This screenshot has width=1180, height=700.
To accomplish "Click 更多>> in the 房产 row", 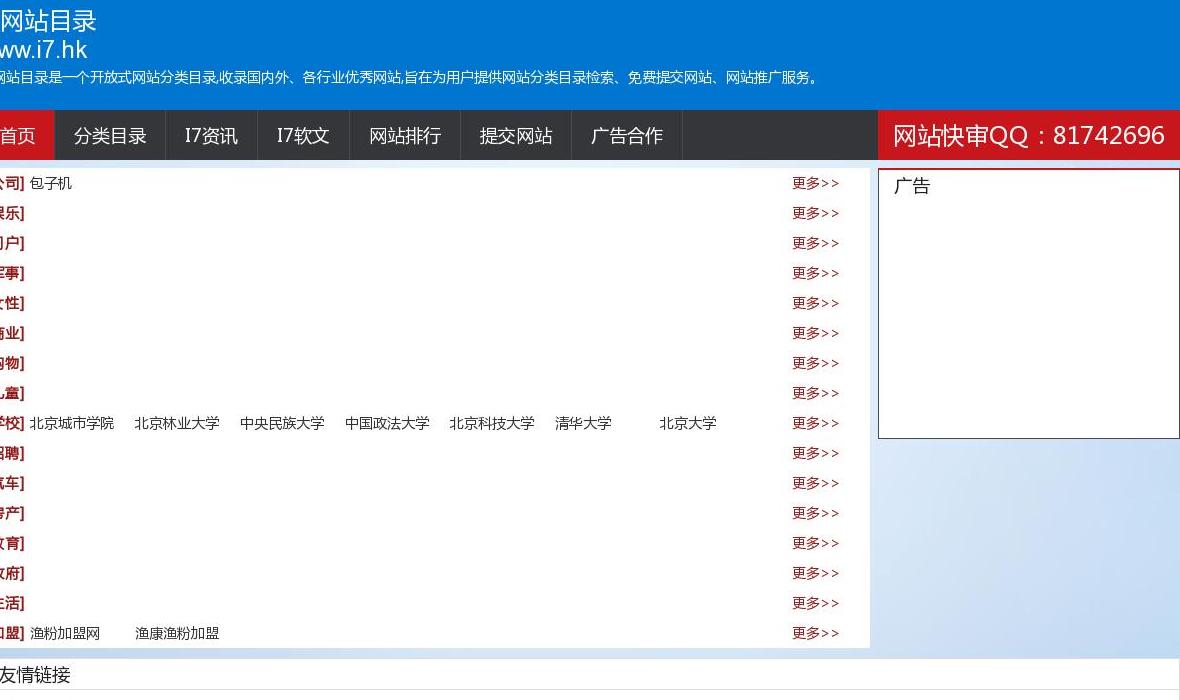I will tap(815, 513).
